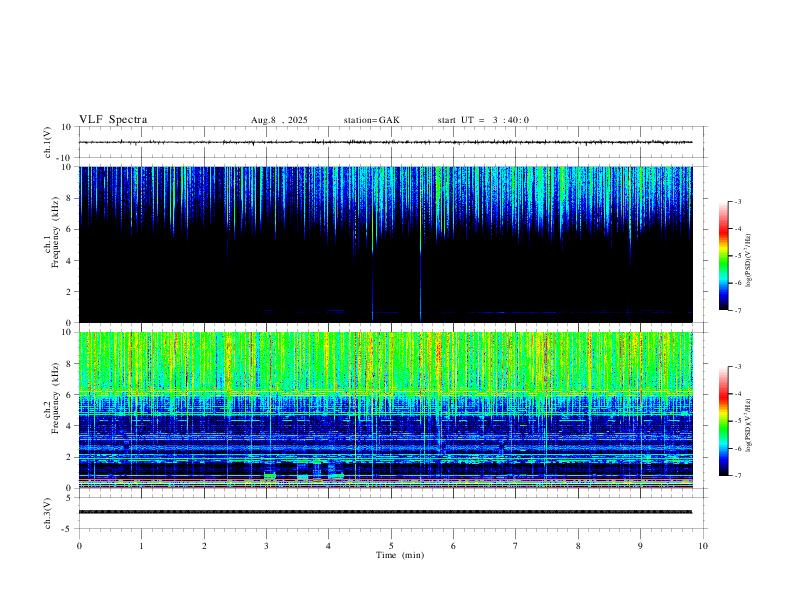Click the time axis tick label '7'
Viewport: 792px width, 612px height.
516,546
